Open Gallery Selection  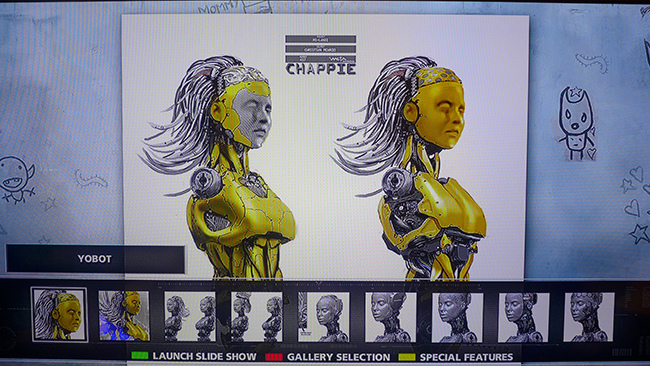338,357
